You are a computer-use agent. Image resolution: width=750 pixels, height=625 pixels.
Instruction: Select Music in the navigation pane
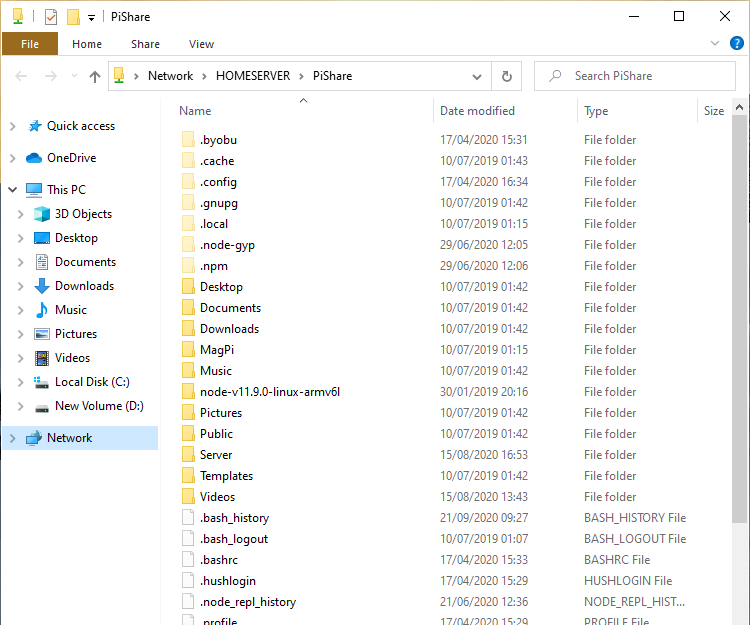[x=71, y=309]
